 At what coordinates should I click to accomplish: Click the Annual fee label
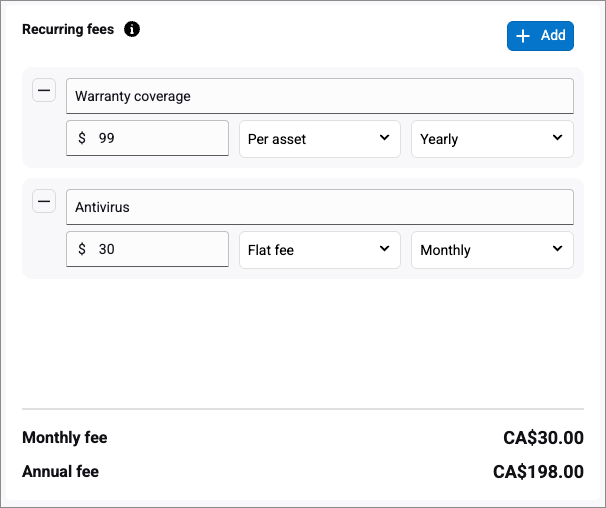click(x=61, y=471)
